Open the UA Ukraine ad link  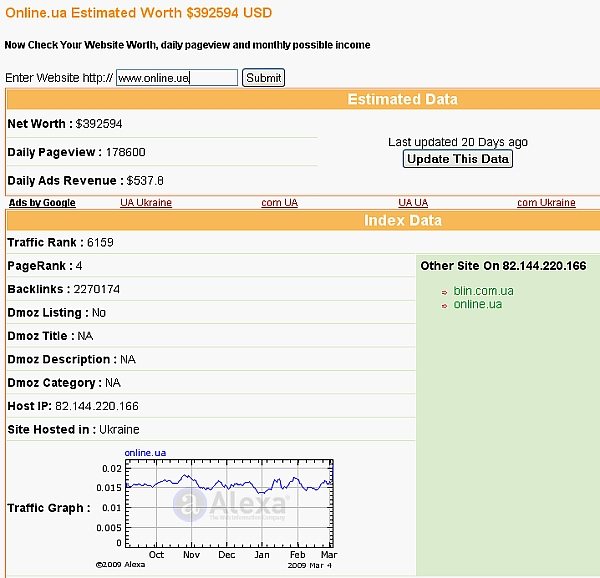146,203
